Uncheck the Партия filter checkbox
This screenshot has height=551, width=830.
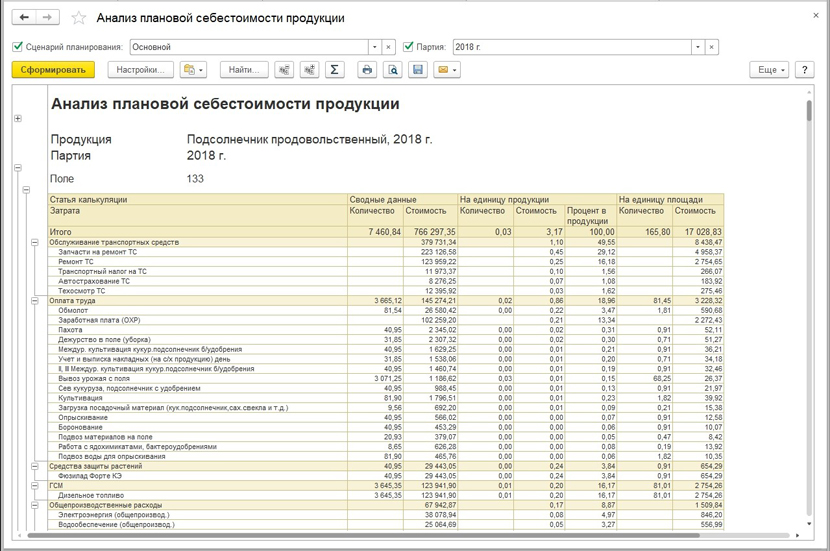coord(408,47)
